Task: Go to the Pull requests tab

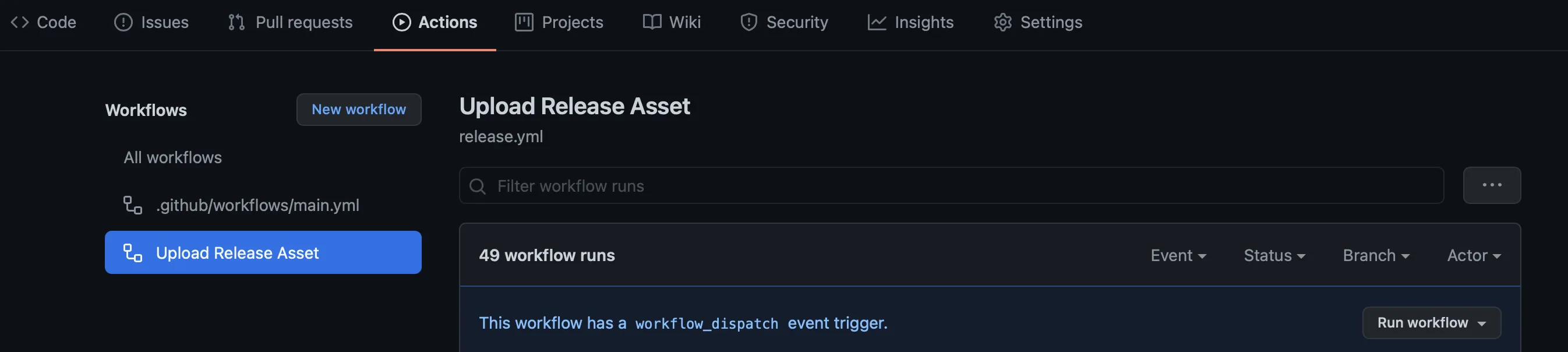Action: coord(290,23)
